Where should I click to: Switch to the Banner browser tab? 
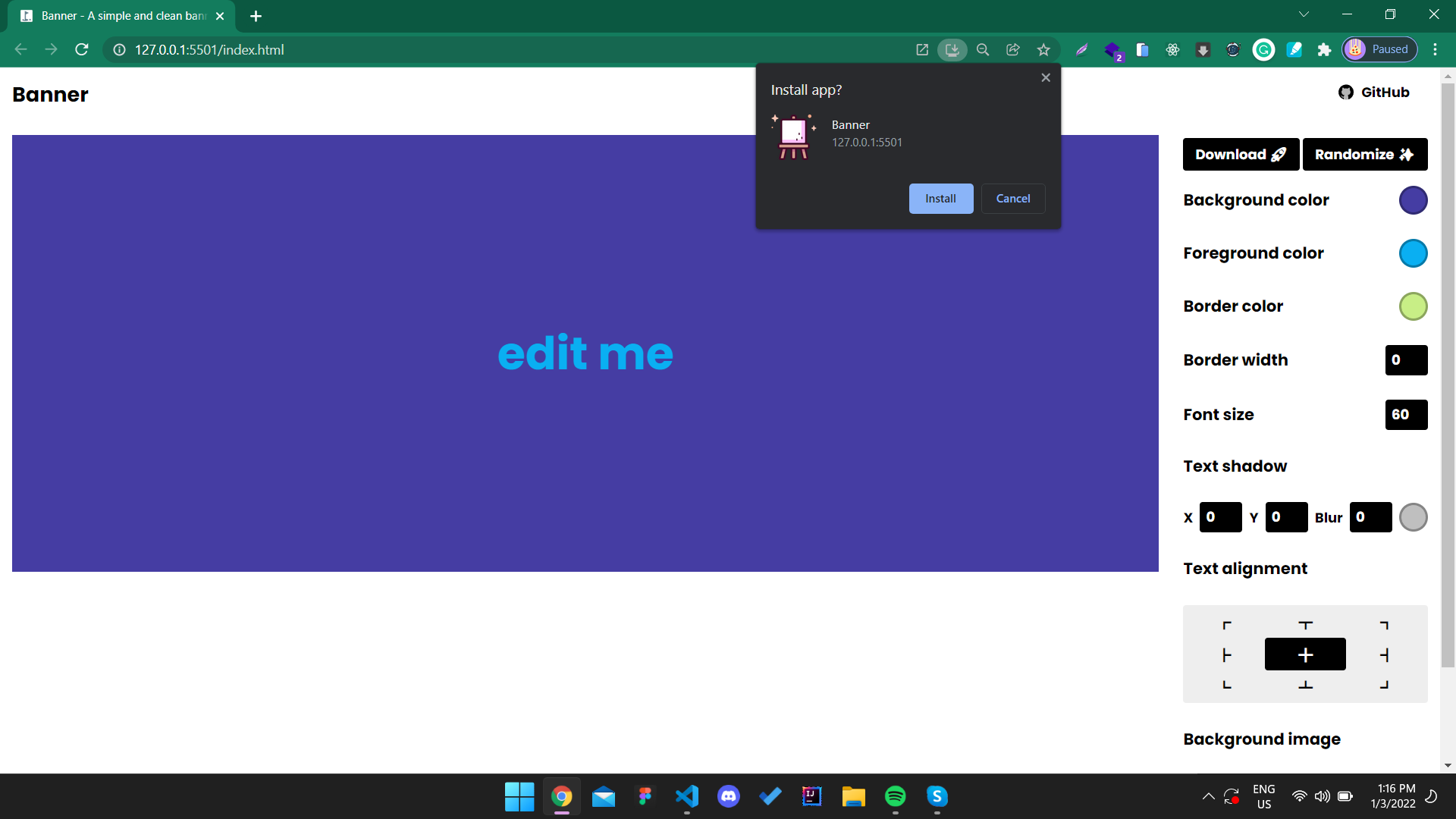point(121,16)
